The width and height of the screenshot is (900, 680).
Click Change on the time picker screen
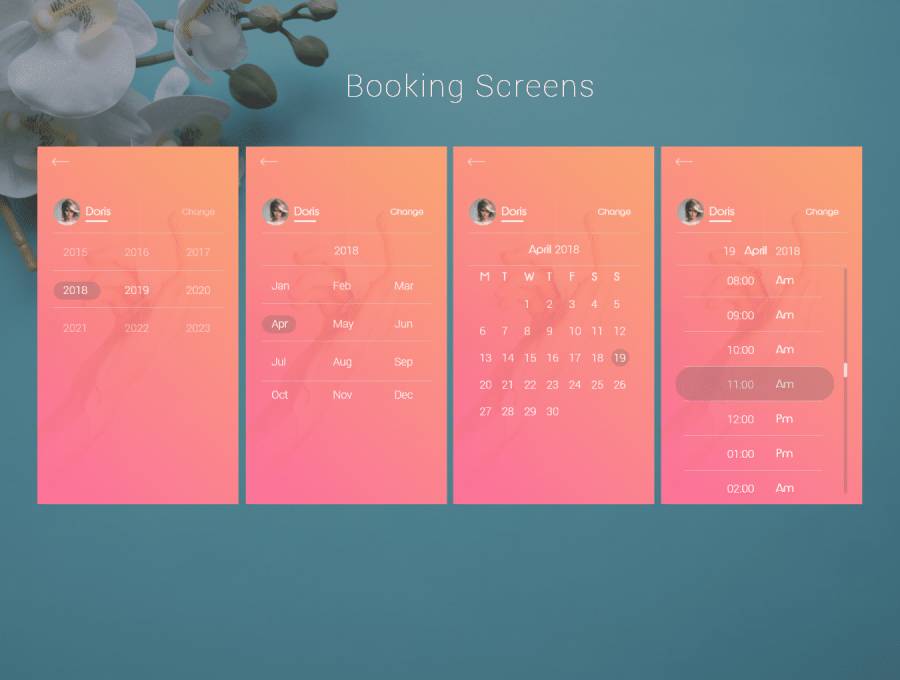coord(822,212)
